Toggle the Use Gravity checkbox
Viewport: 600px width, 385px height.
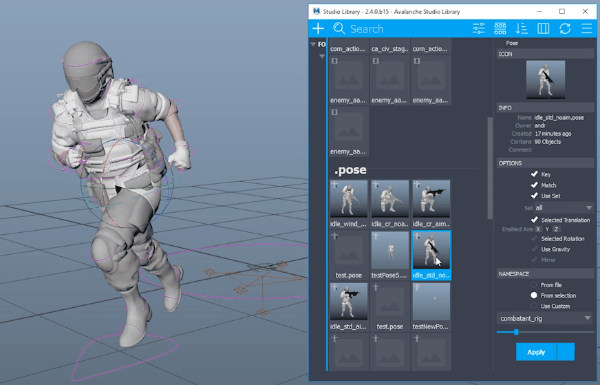[534, 249]
